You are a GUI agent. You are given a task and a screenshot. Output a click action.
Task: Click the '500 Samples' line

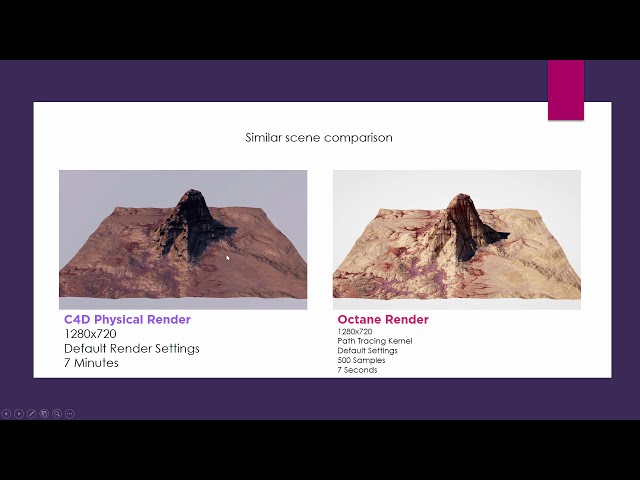[x=361, y=360]
